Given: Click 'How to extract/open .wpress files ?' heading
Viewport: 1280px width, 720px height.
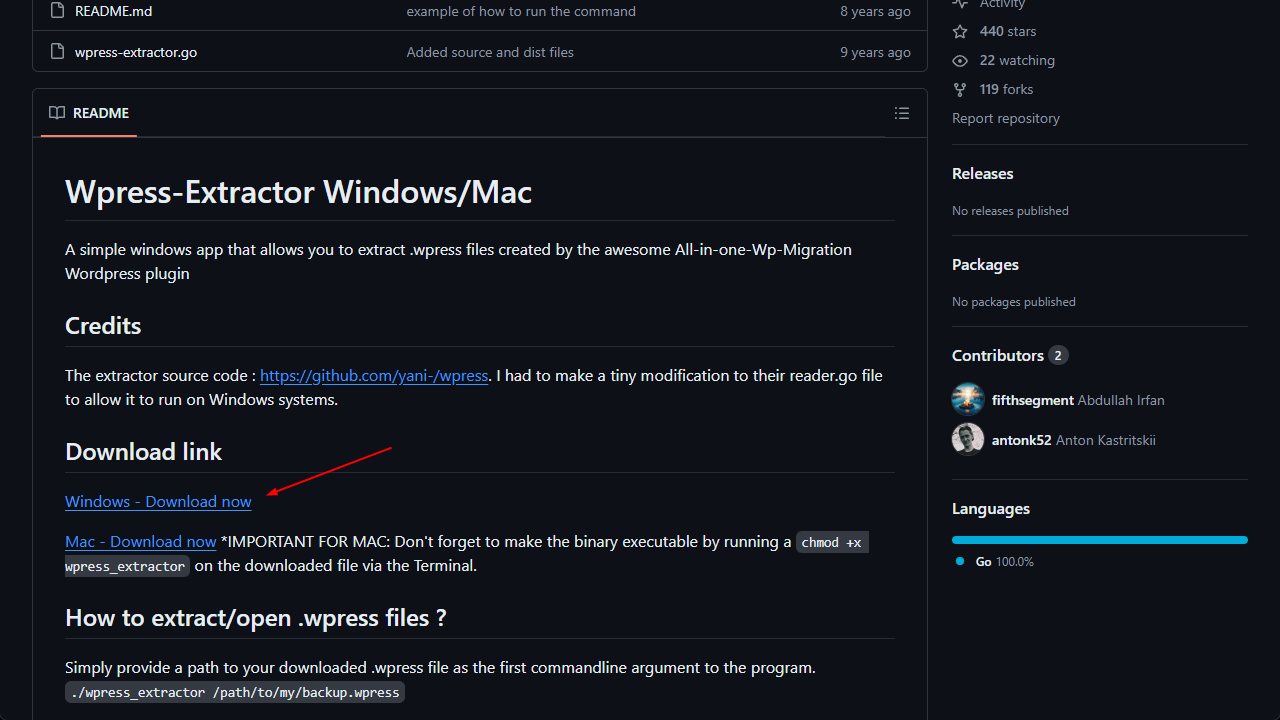Looking at the screenshot, I should coord(255,617).
